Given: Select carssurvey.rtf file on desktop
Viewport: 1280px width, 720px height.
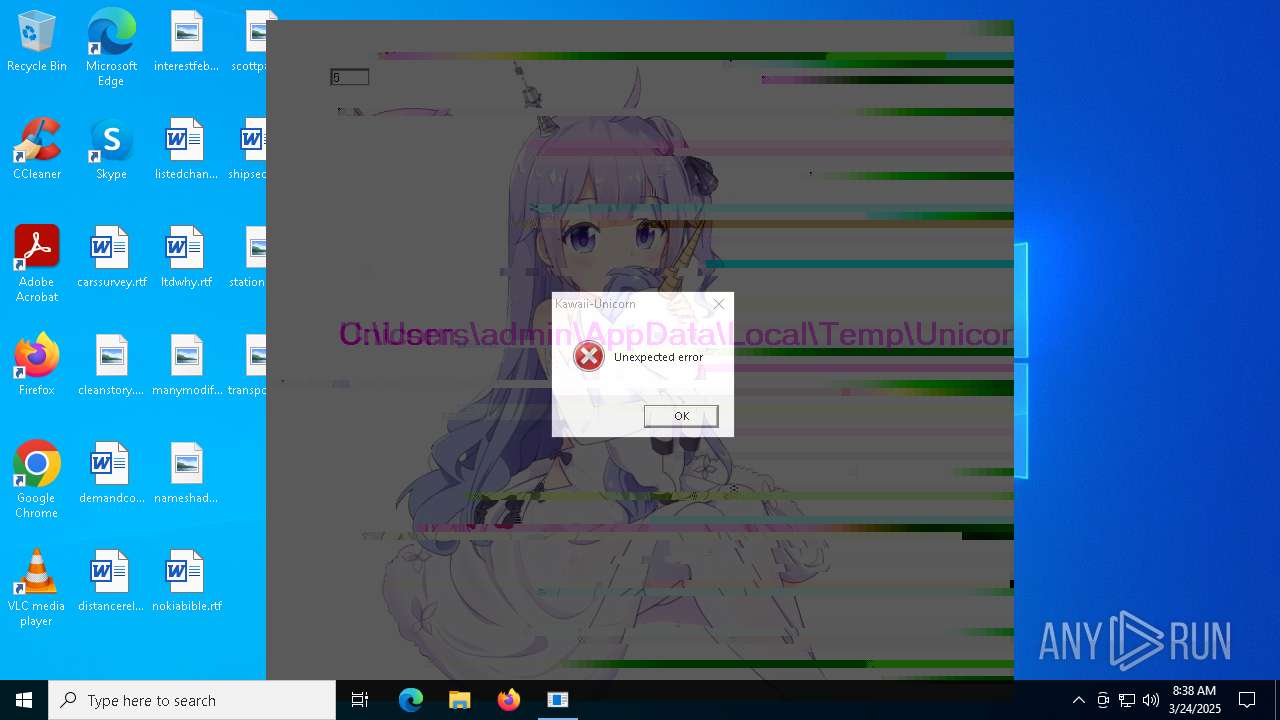Looking at the screenshot, I should tap(111, 258).
